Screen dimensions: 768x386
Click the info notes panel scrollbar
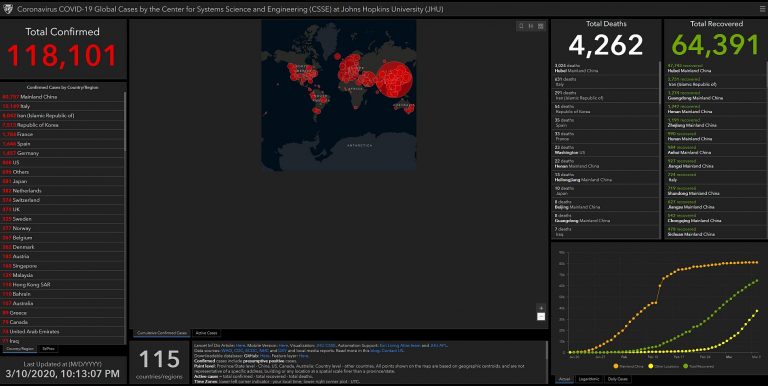coord(547,351)
